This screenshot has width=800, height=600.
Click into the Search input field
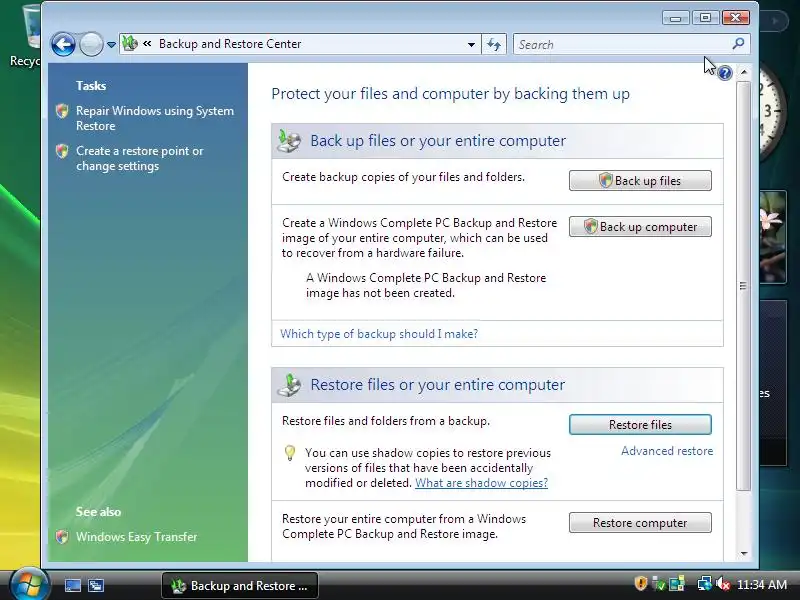coord(622,44)
